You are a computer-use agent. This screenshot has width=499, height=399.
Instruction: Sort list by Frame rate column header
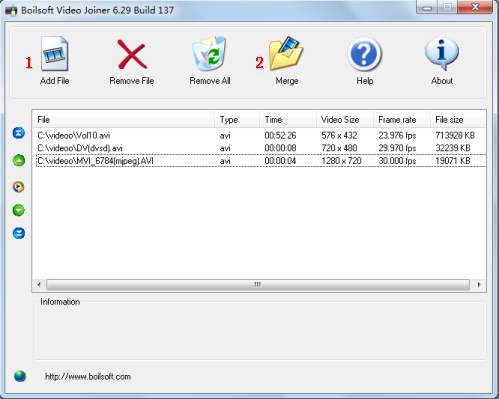pos(401,120)
